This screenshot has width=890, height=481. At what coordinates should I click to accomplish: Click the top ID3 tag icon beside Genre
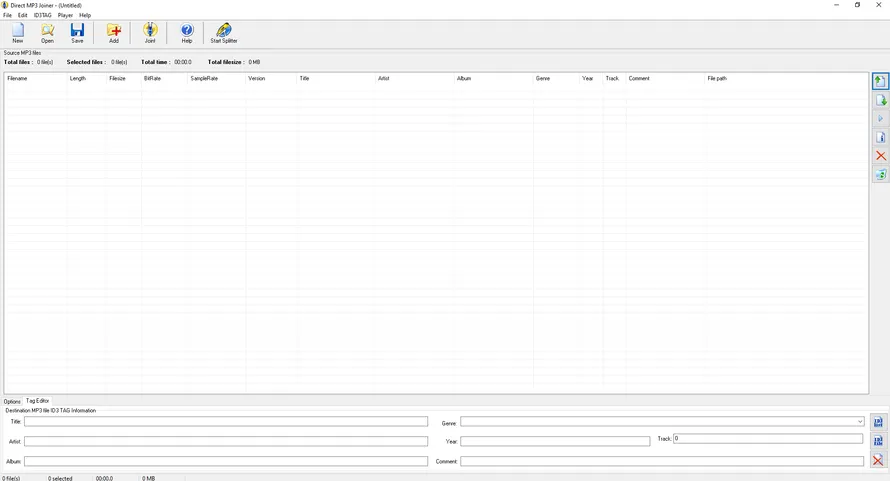click(x=878, y=422)
